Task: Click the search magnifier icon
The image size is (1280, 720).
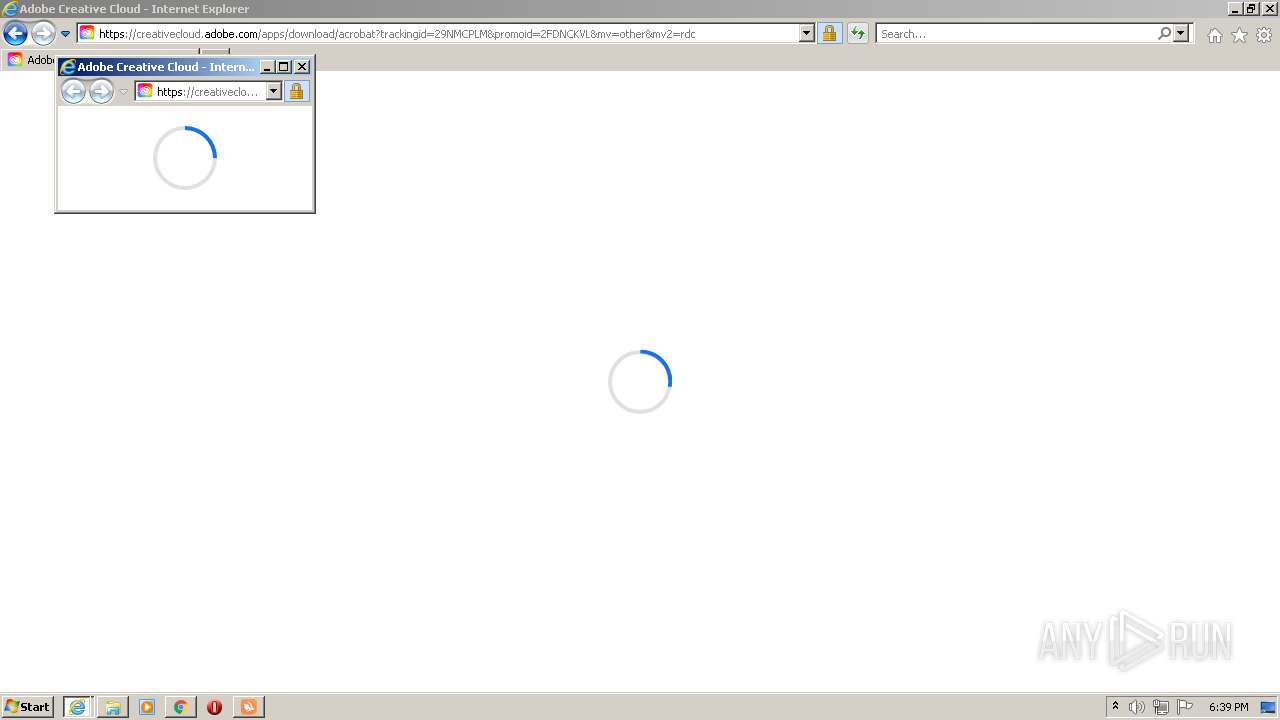Action: tap(1164, 34)
